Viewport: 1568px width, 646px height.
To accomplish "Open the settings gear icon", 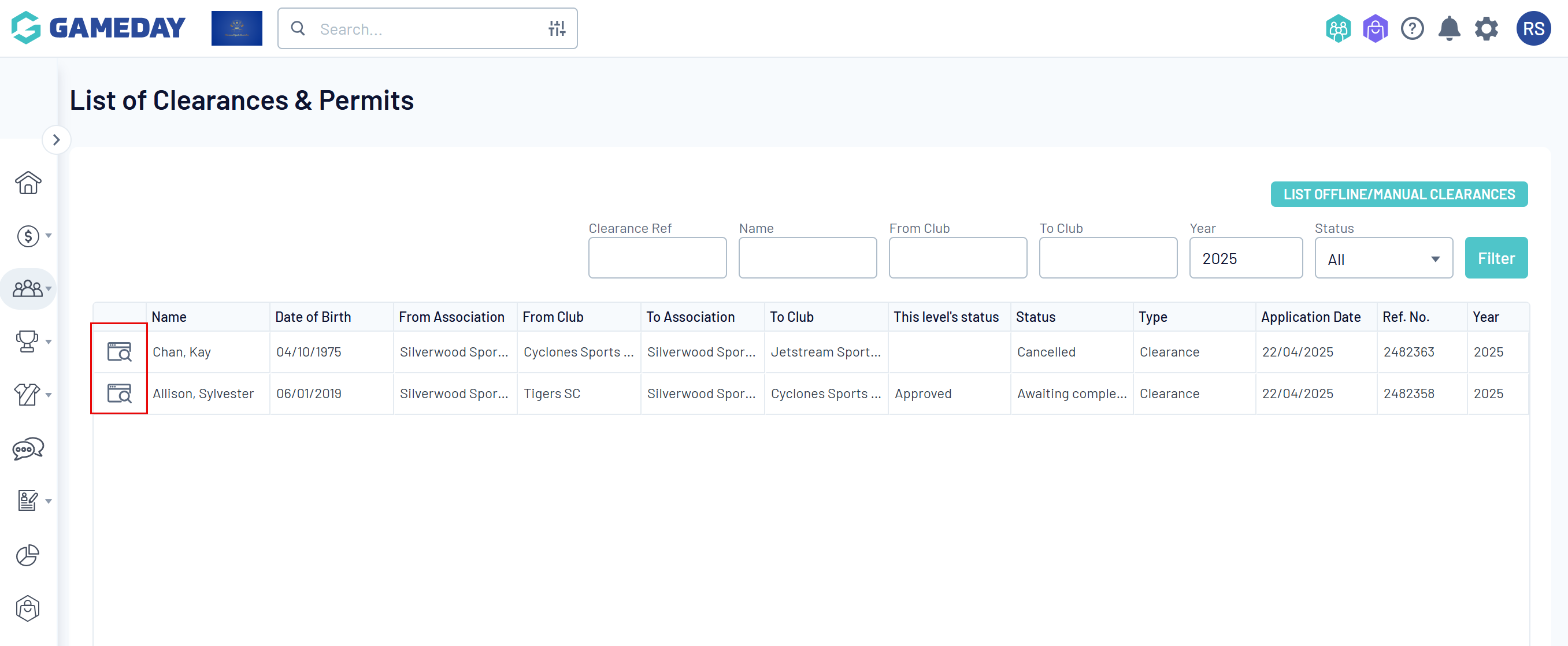I will 1486,28.
